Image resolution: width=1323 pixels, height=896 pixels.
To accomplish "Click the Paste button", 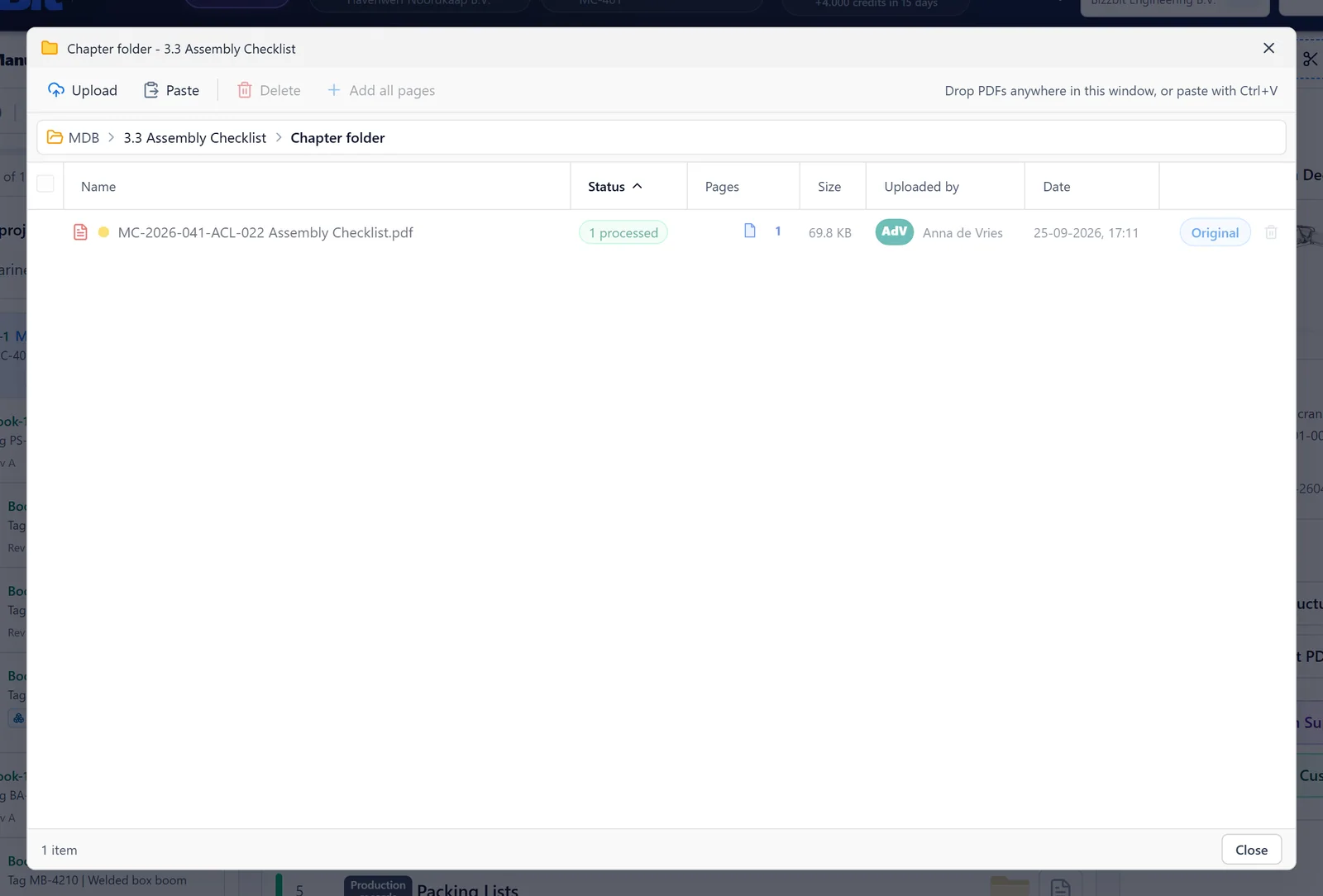I will pyautogui.click(x=171, y=90).
